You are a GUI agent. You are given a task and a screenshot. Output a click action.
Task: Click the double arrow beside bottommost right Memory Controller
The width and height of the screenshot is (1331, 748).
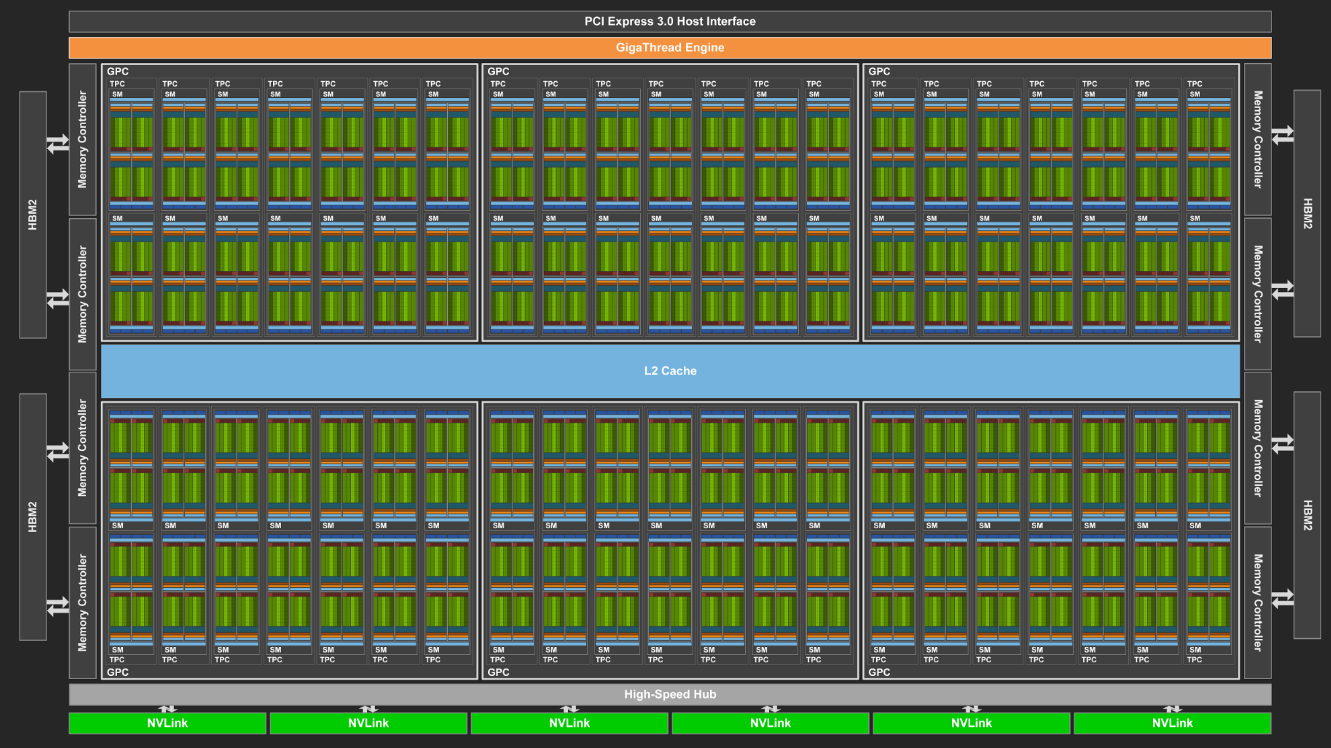pos(1283,598)
